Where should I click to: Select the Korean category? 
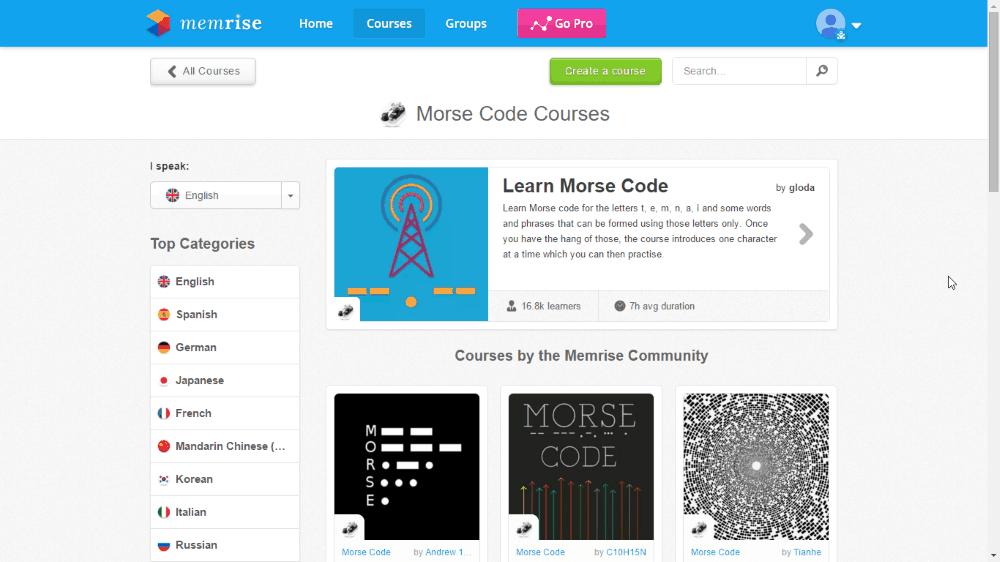224,479
